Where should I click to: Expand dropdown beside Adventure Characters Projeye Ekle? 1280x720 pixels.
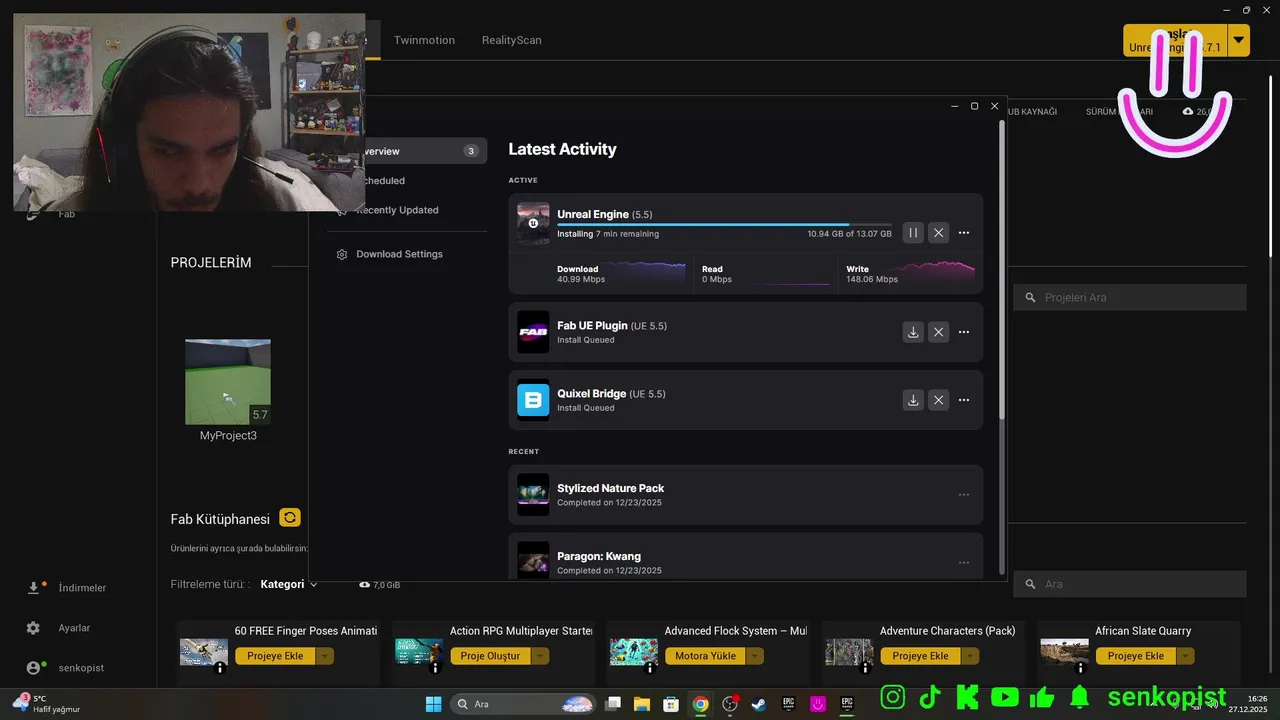pyautogui.click(x=970, y=656)
